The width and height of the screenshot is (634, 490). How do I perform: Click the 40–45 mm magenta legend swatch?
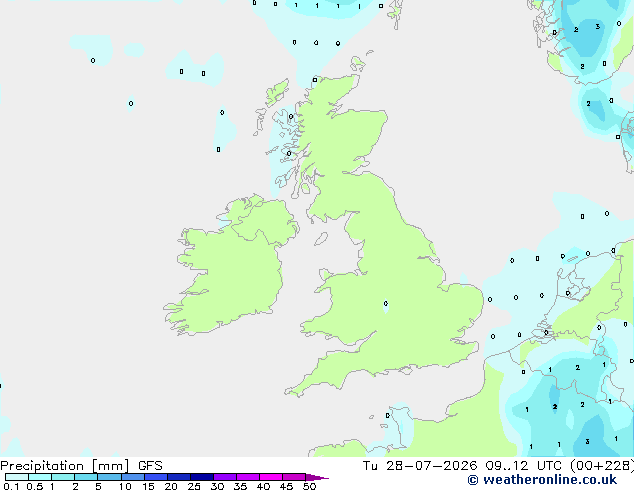pos(271,477)
